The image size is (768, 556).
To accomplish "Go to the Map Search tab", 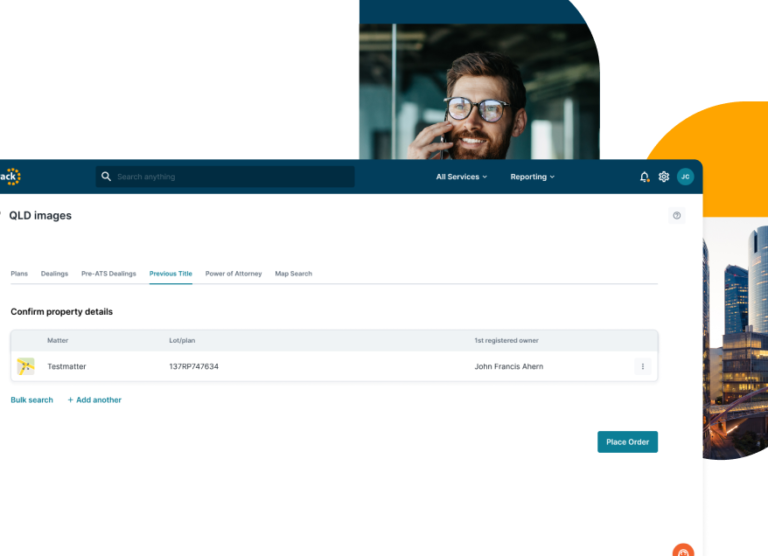I will click(293, 274).
